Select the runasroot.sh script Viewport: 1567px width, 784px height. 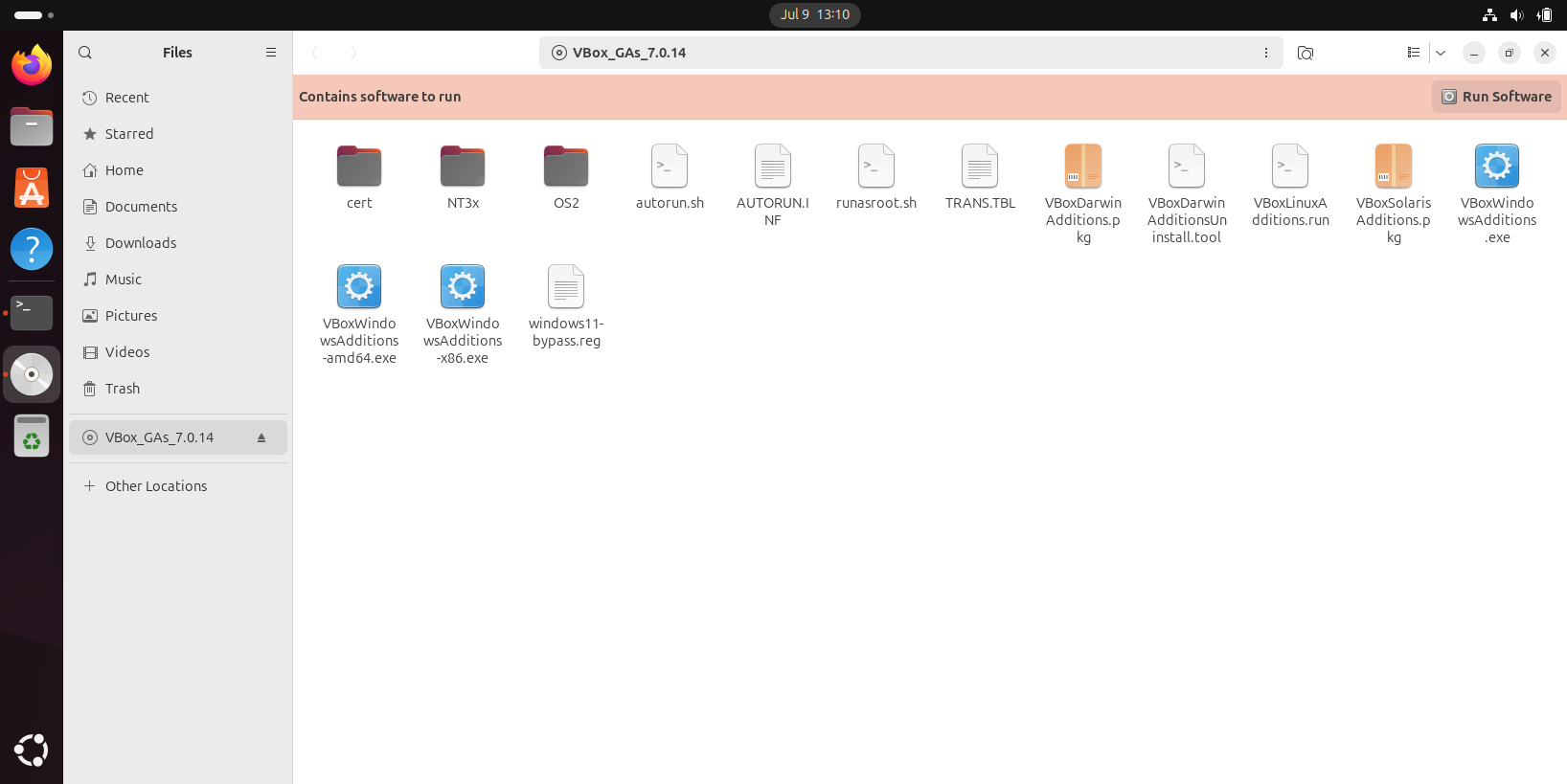tap(876, 177)
